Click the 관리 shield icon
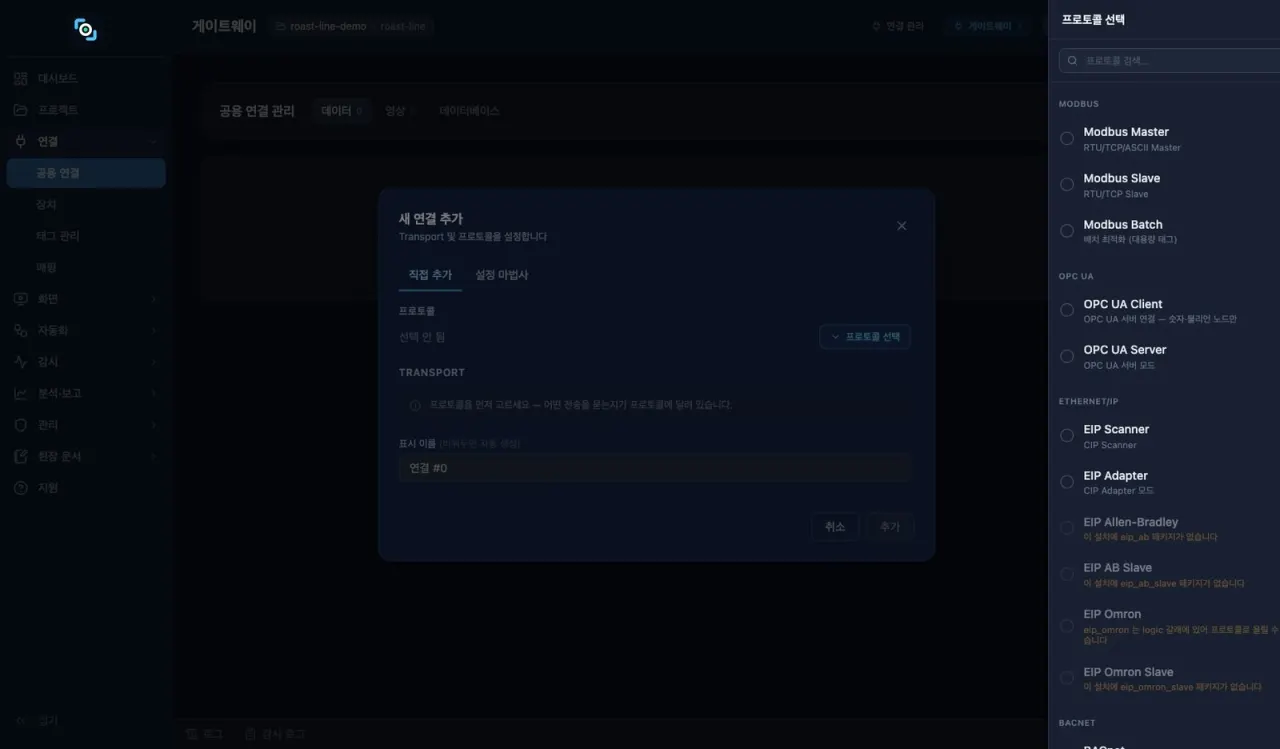Viewport: 1280px width, 749px height. click(20, 425)
